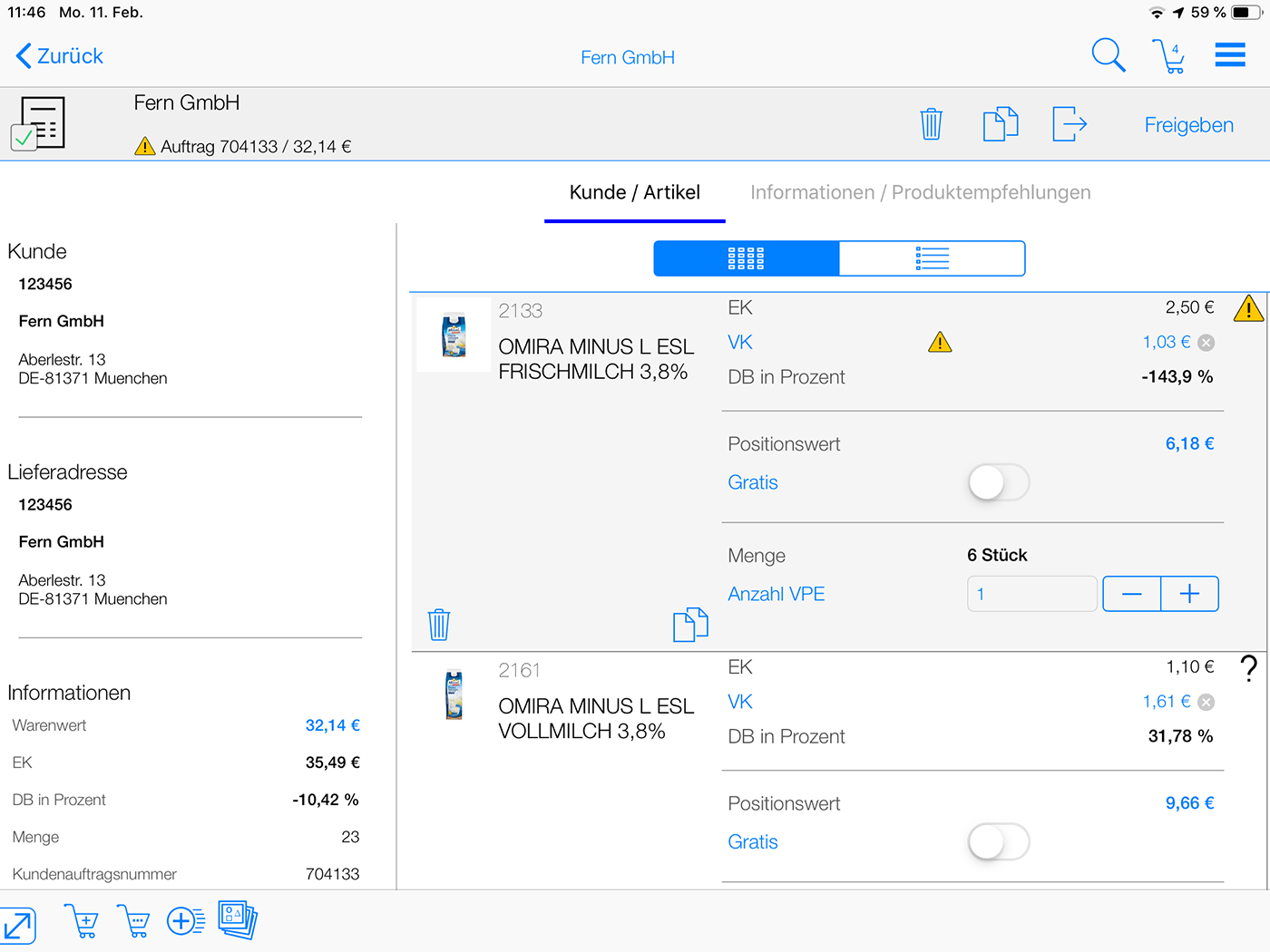The image size is (1270, 952).
Task: Clear the 1,03 € VK price
Action: [1206, 343]
